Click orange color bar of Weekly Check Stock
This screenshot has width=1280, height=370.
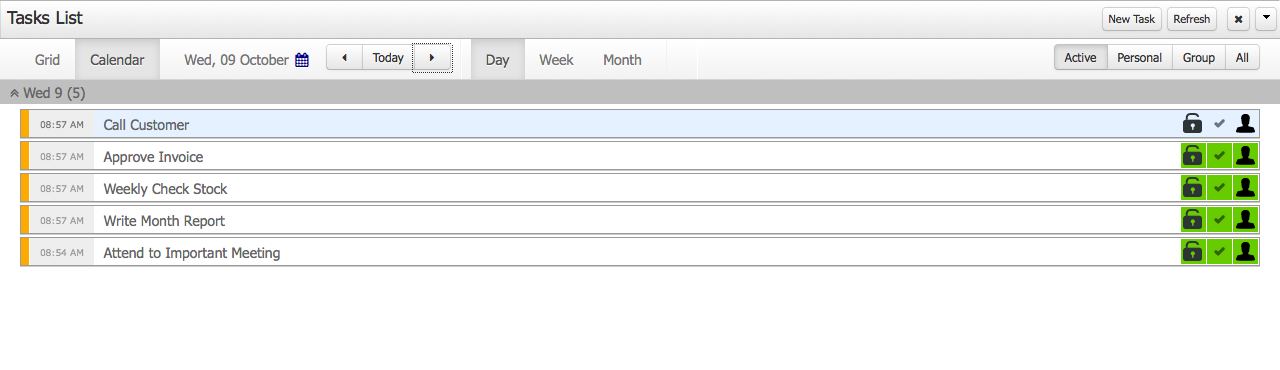pos(25,188)
